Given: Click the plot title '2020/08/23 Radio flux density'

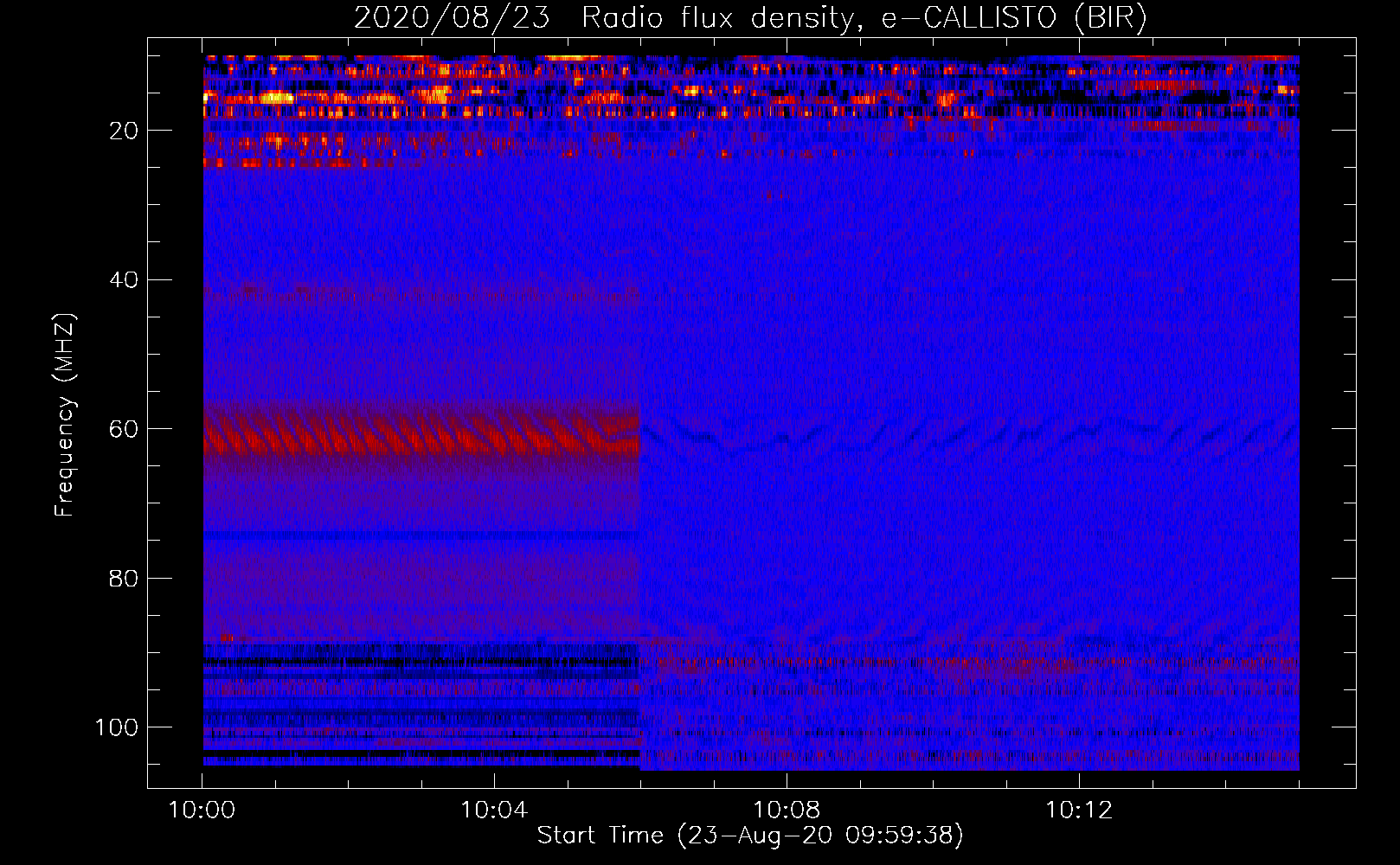Looking at the screenshot, I should click(x=750, y=18).
